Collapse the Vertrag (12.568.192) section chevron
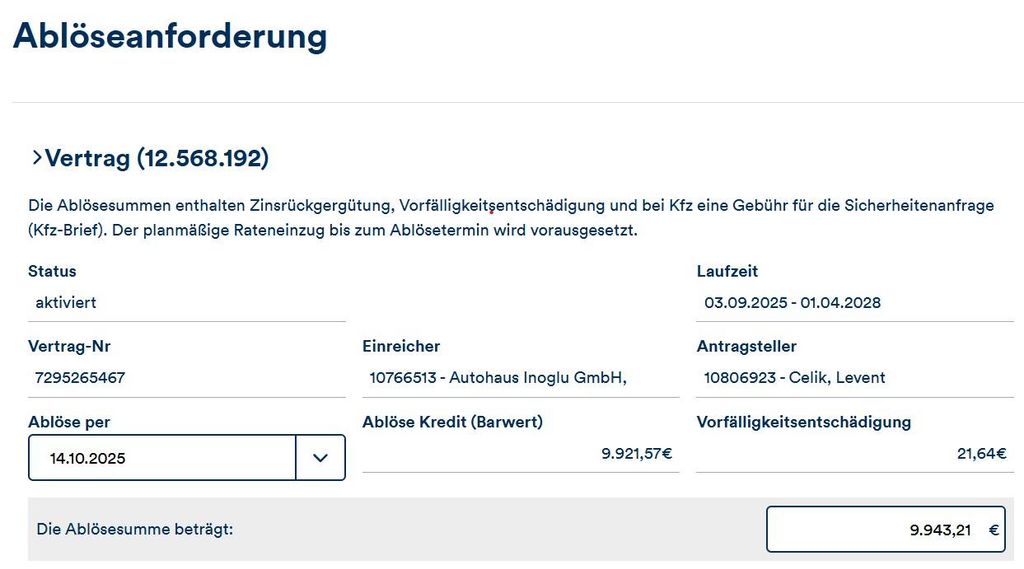The width and height of the screenshot is (1024, 569). click(37, 157)
